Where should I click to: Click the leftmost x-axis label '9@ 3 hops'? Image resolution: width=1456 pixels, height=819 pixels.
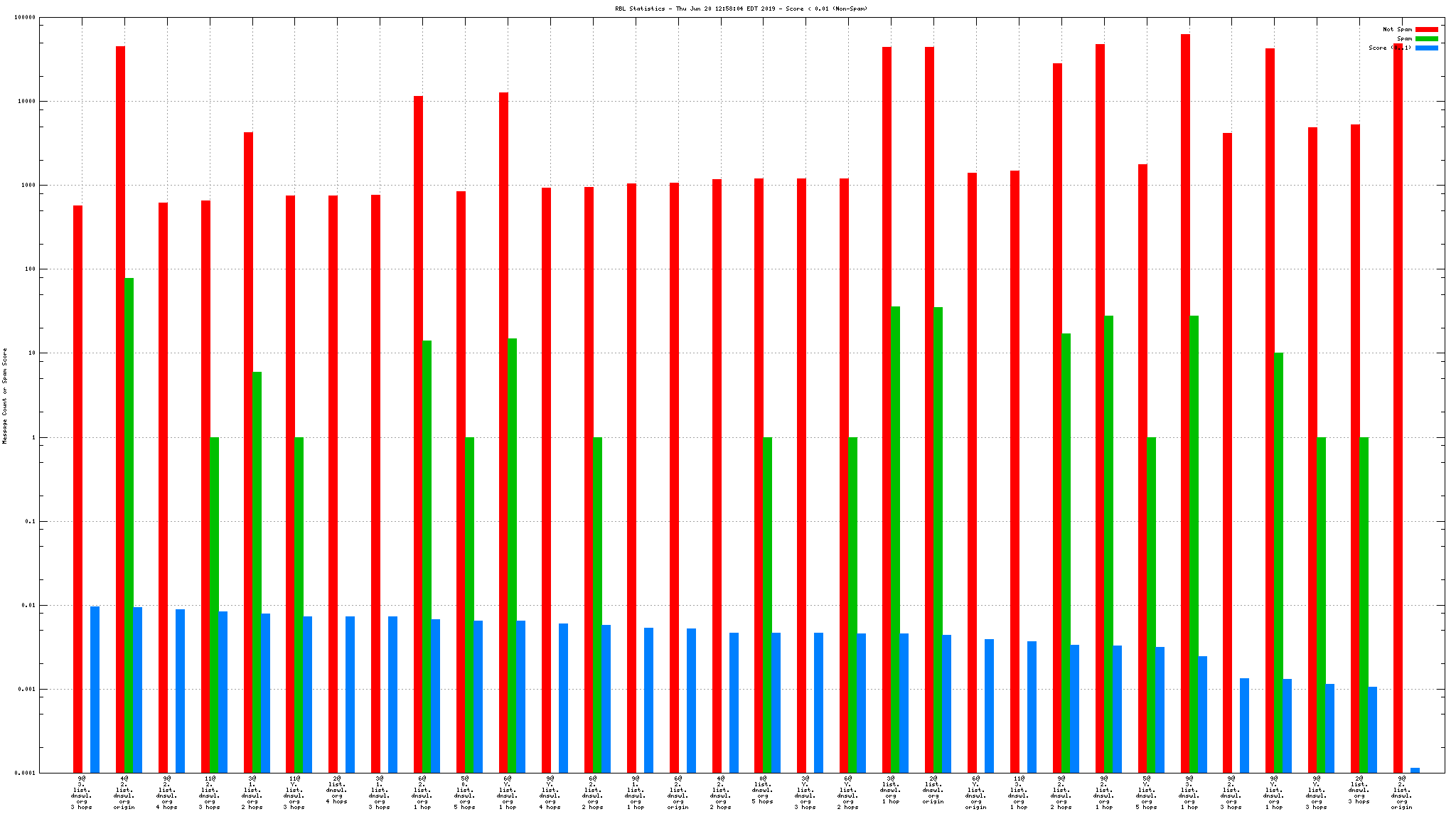click(x=82, y=793)
